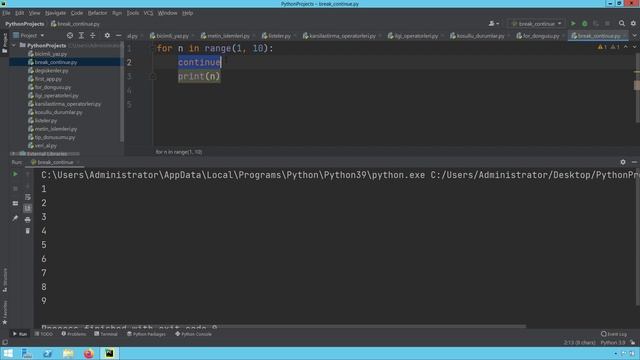This screenshot has height=360, width=640.
Task: Select opened file target icon in Project panel
Action: click(70, 36)
